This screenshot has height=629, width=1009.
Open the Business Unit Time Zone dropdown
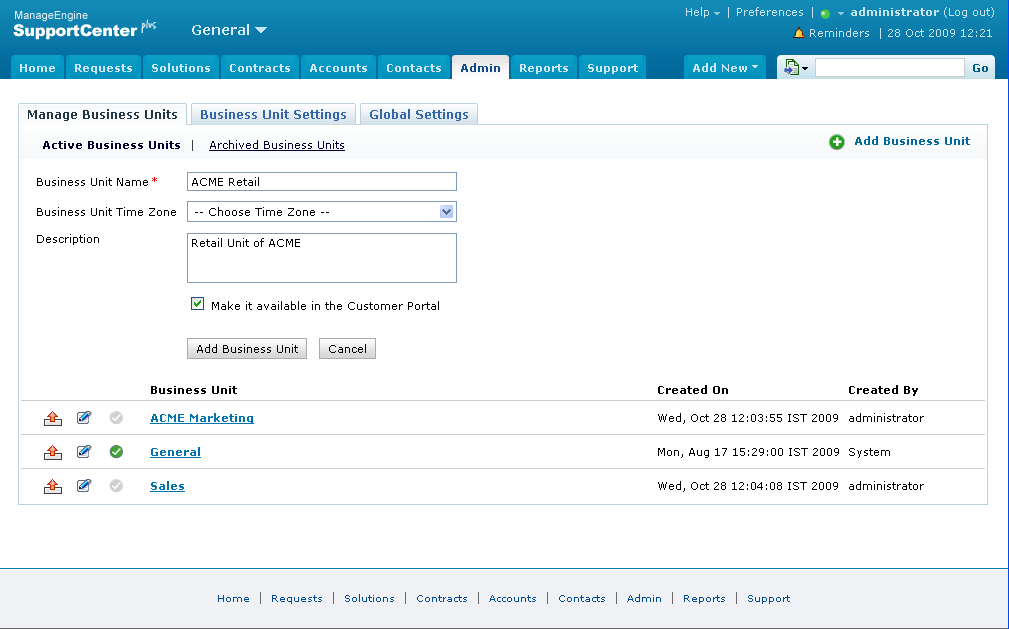[x=322, y=212]
